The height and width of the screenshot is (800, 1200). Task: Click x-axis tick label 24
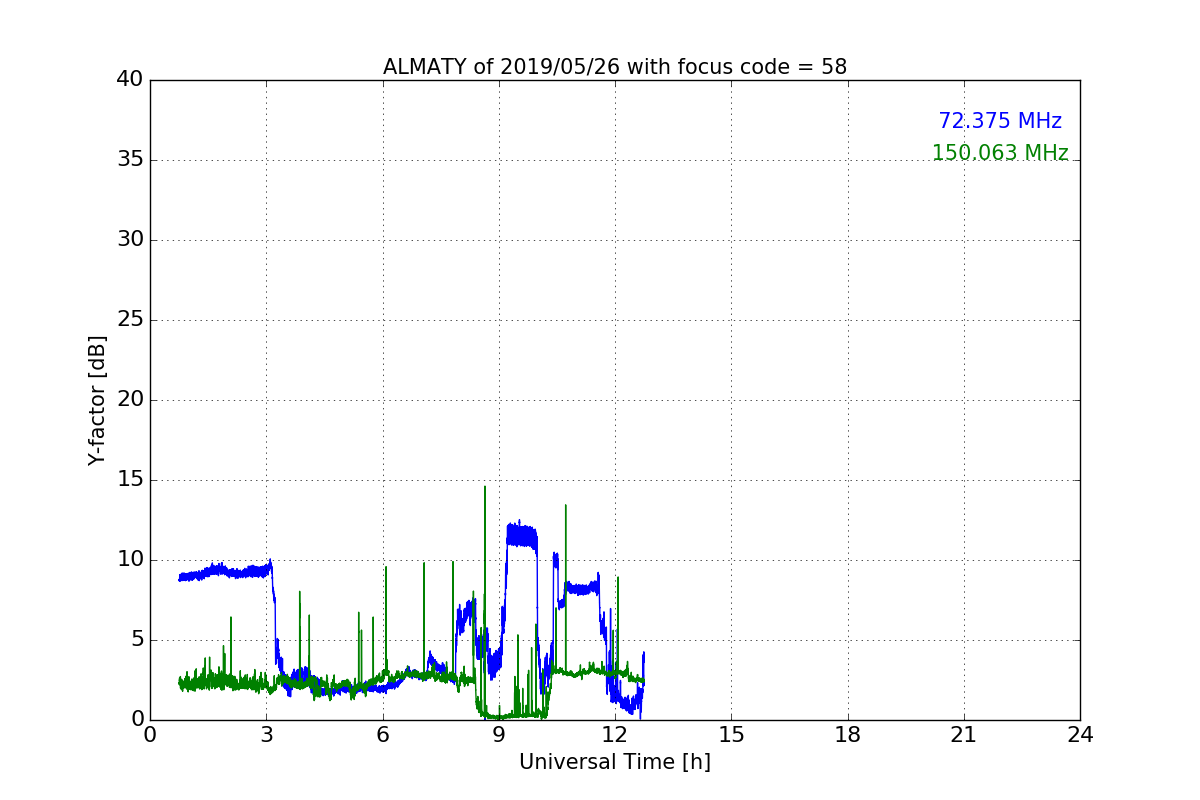pos(1080,735)
